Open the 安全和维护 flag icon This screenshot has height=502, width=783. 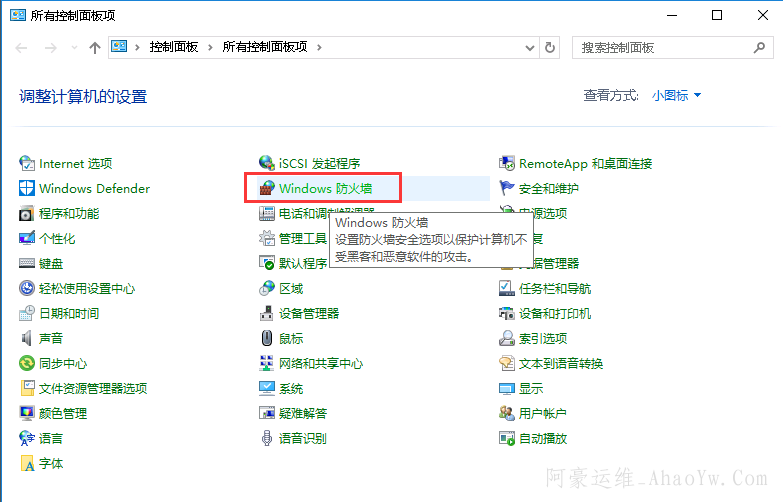click(x=507, y=188)
